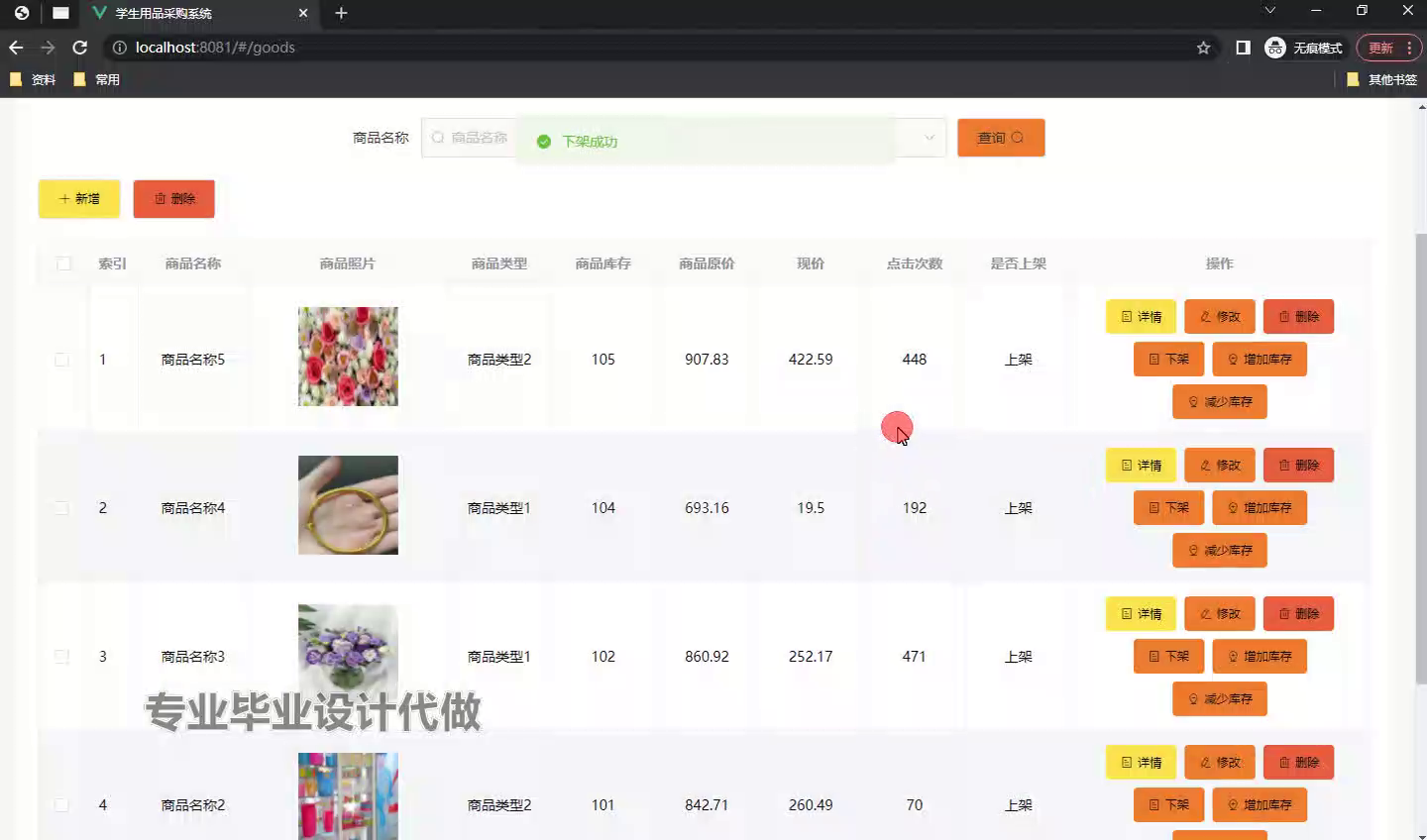Click the 现价 value 19.5
Screen dimensions: 1427x840
pos(811,508)
